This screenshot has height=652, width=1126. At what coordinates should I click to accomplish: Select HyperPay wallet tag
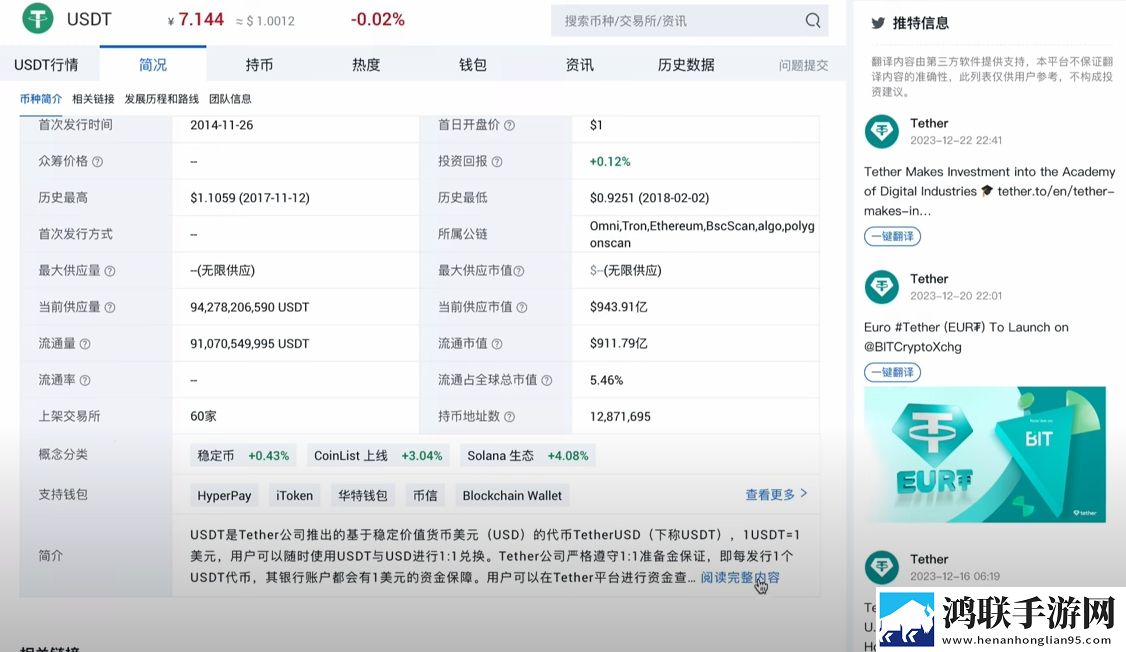click(x=224, y=495)
